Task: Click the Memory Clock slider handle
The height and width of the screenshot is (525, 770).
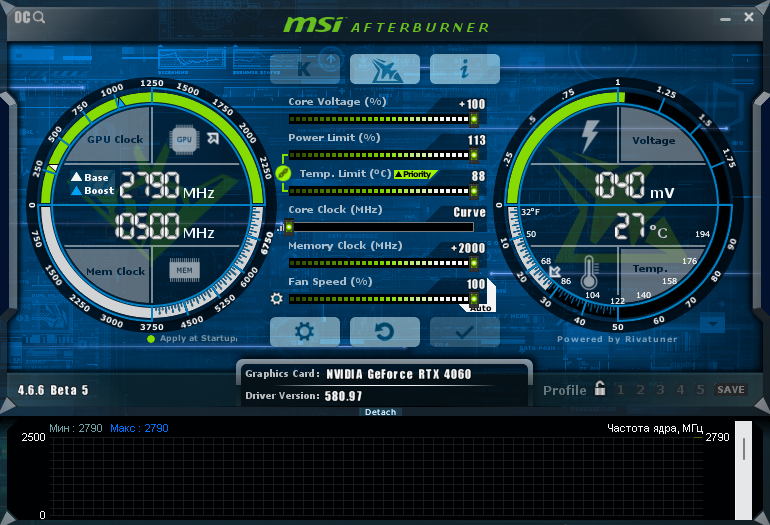Action: click(x=474, y=263)
